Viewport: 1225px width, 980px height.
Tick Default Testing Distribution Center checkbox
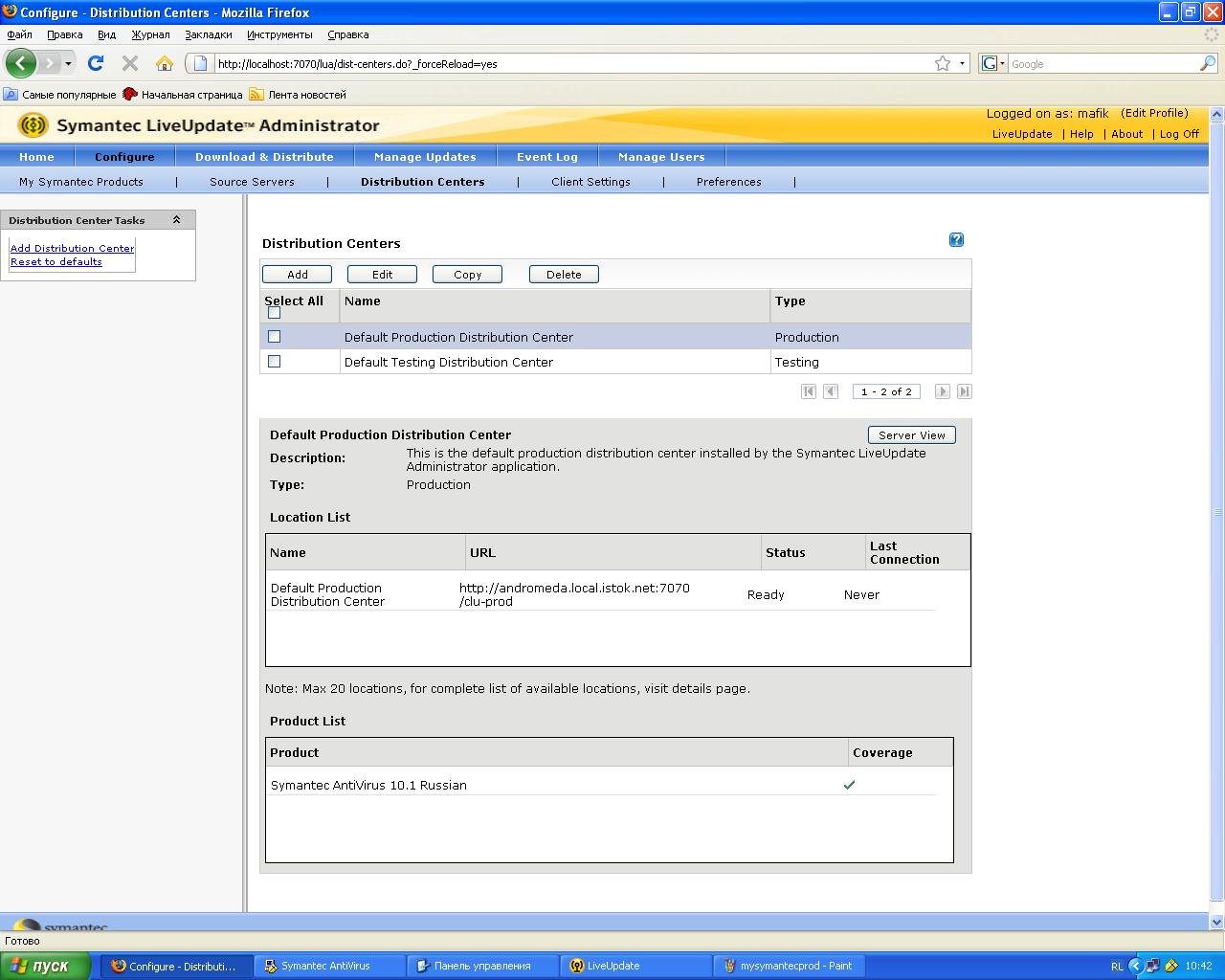[275, 362]
